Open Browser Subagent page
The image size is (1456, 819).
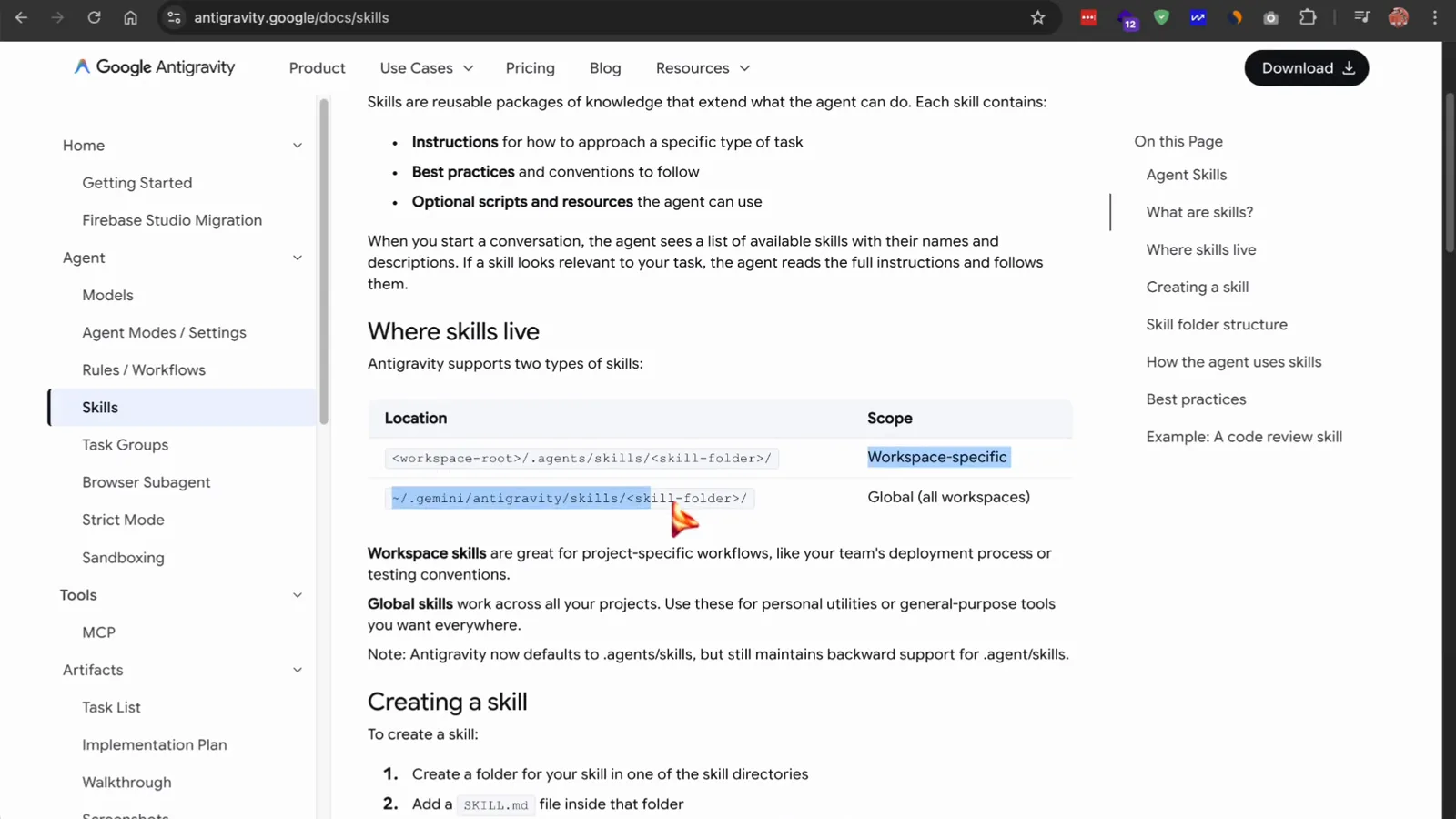[146, 482]
